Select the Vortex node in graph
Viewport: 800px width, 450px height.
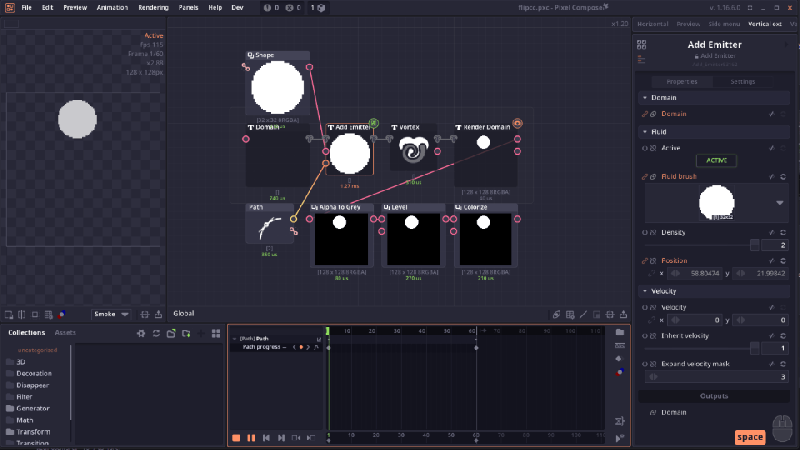pyautogui.click(x=413, y=148)
